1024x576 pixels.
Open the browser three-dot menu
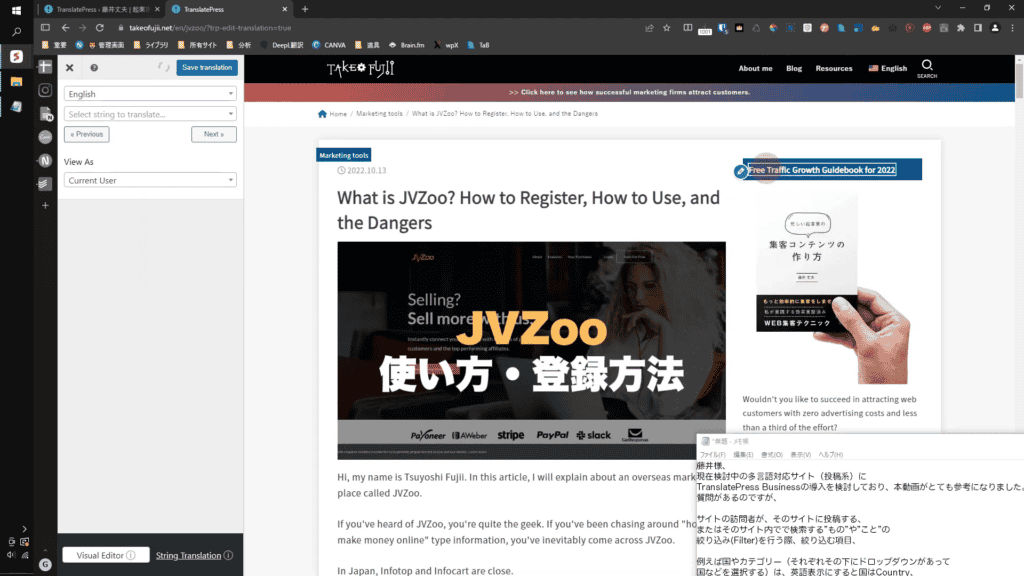point(1012,28)
